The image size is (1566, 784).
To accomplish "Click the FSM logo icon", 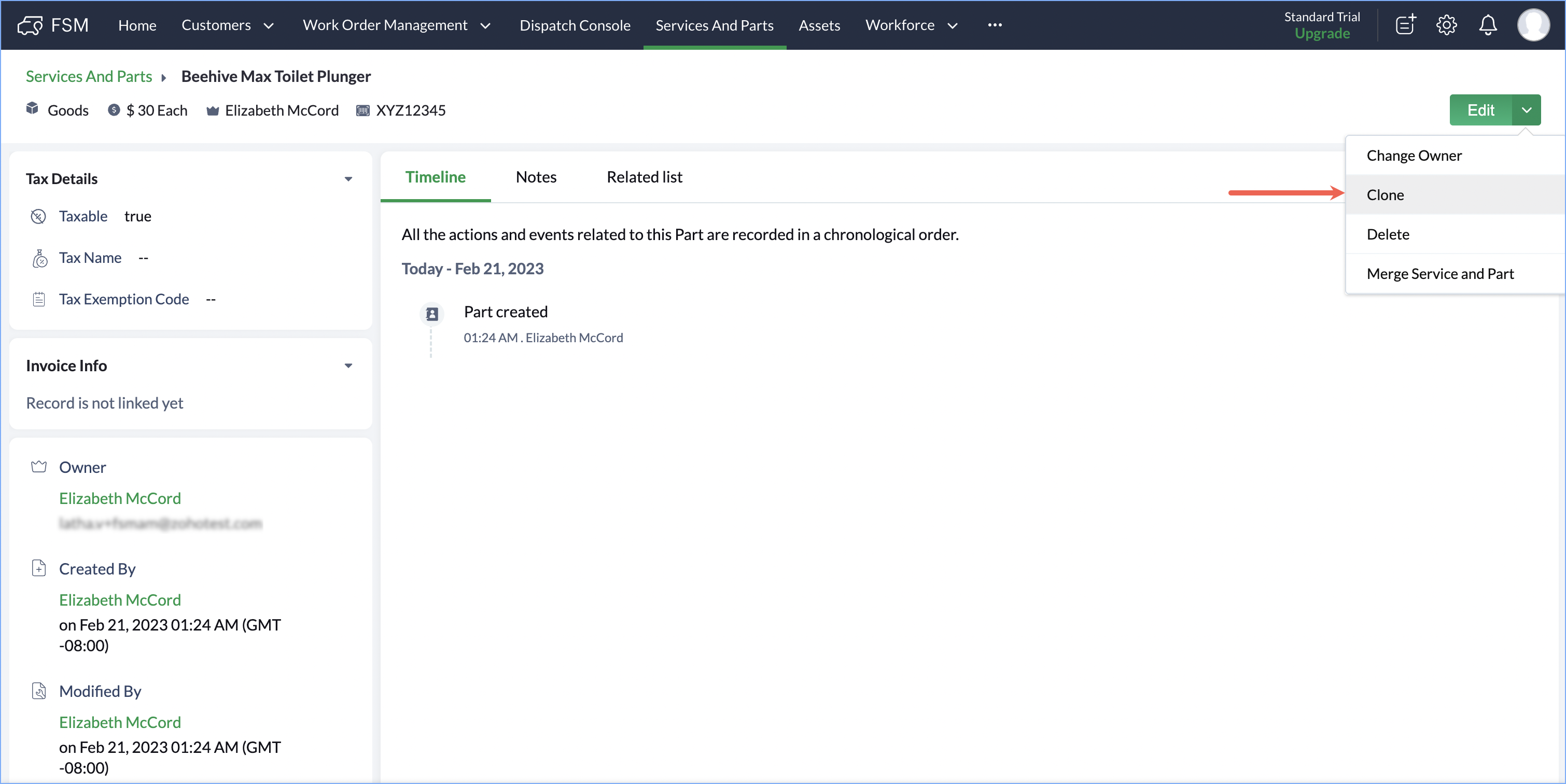I will tap(30, 25).
